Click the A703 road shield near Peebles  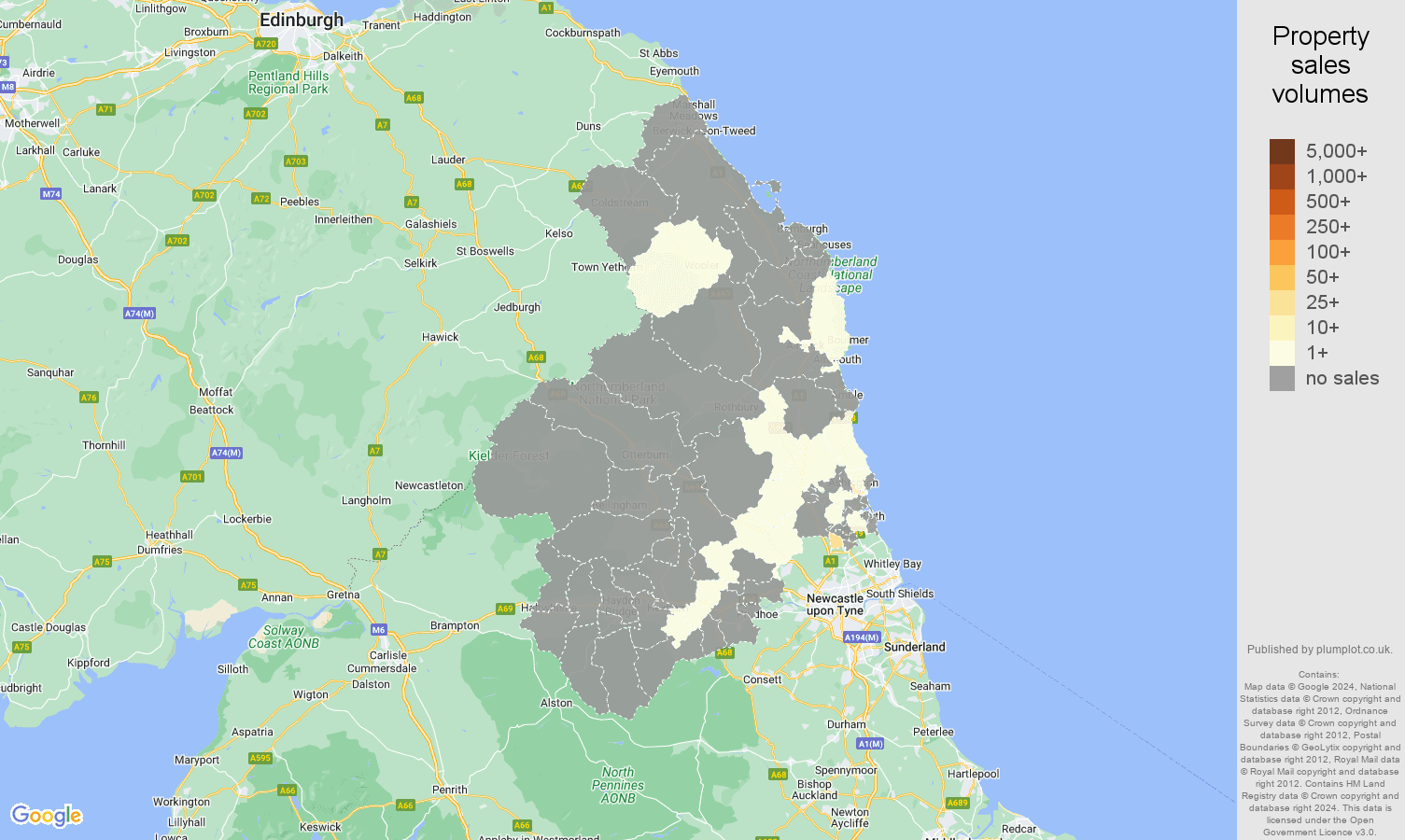point(296,161)
